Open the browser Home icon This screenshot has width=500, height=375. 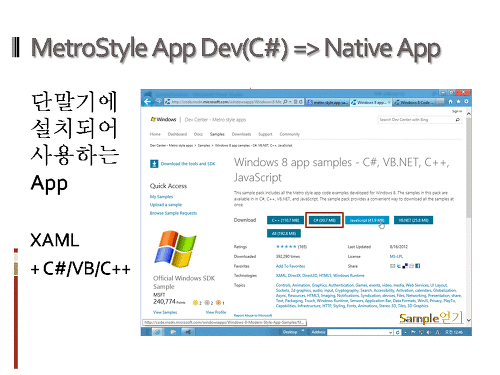pos(451,102)
